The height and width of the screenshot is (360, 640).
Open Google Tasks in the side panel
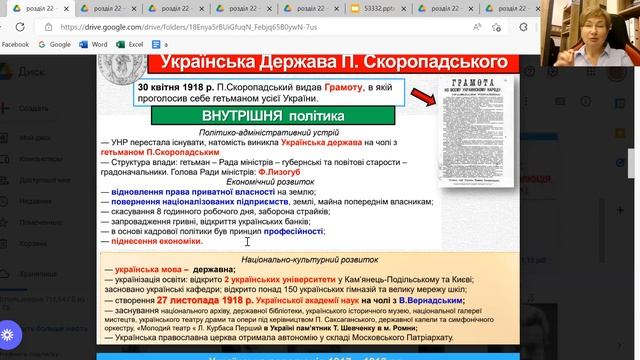[620, 163]
